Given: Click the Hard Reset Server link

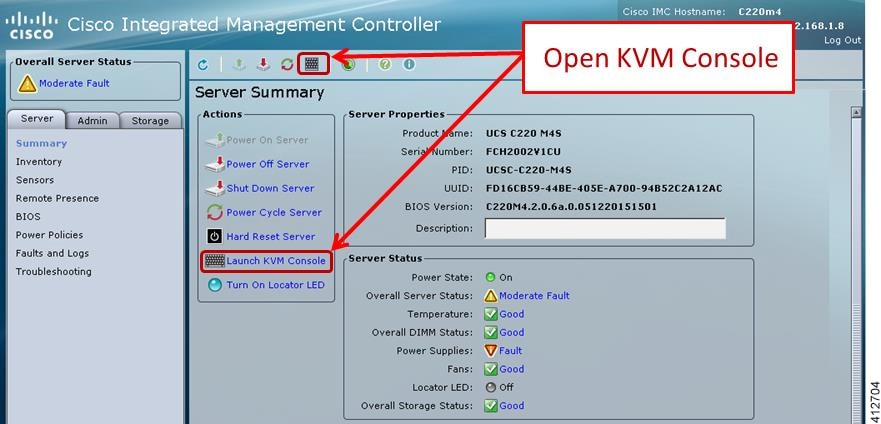Looking at the screenshot, I should tap(271, 237).
